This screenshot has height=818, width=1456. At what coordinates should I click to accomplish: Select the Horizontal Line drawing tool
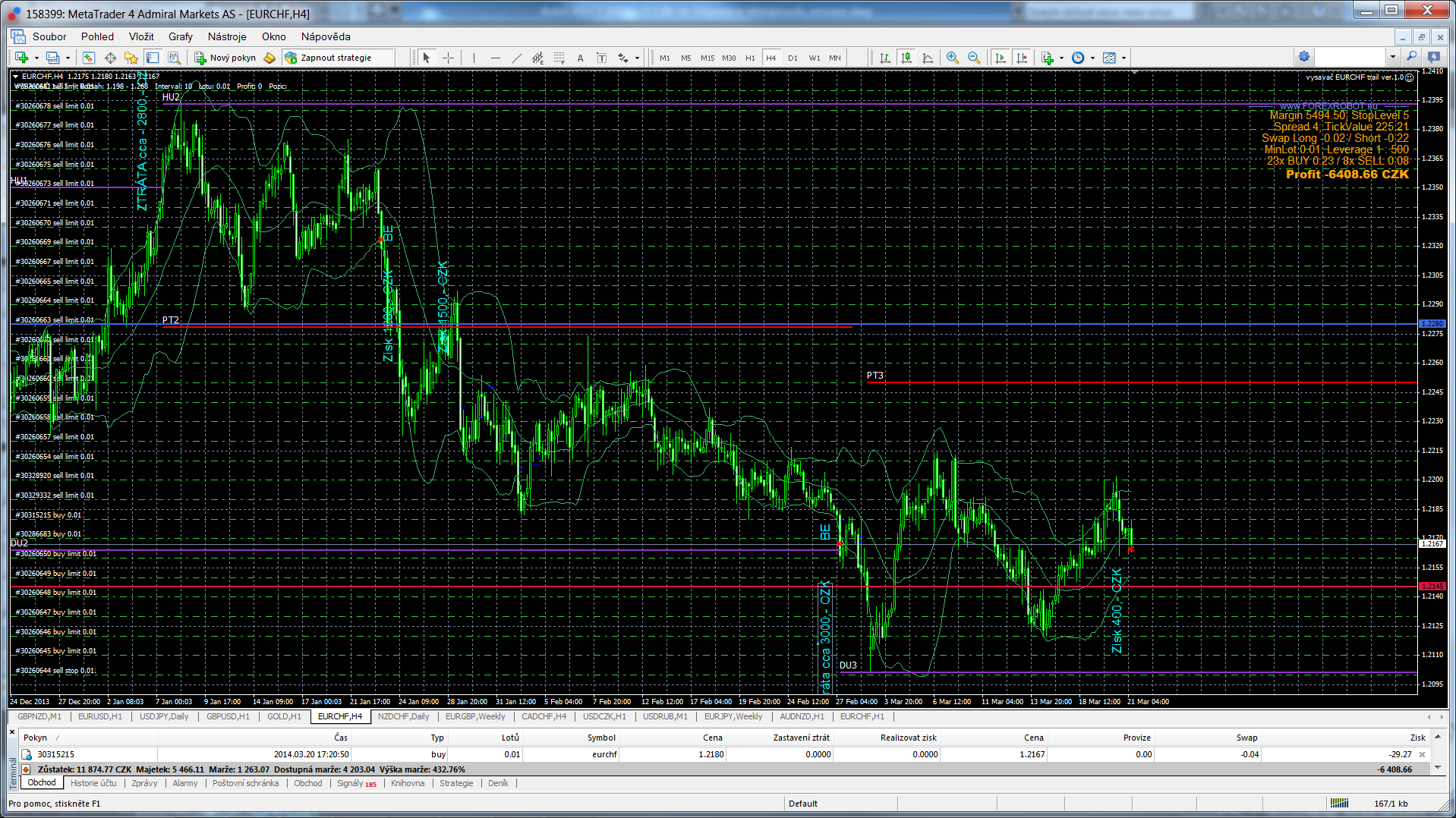(x=495, y=58)
